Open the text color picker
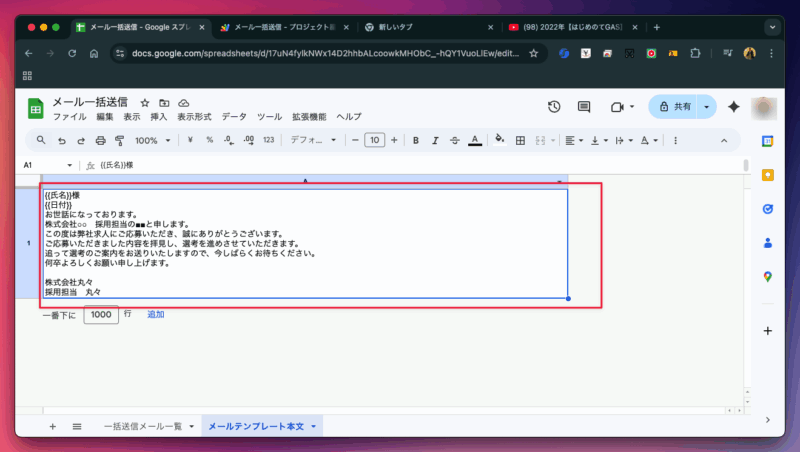The width and height of the screenshot is (800, 452). (x=474, y=140)
